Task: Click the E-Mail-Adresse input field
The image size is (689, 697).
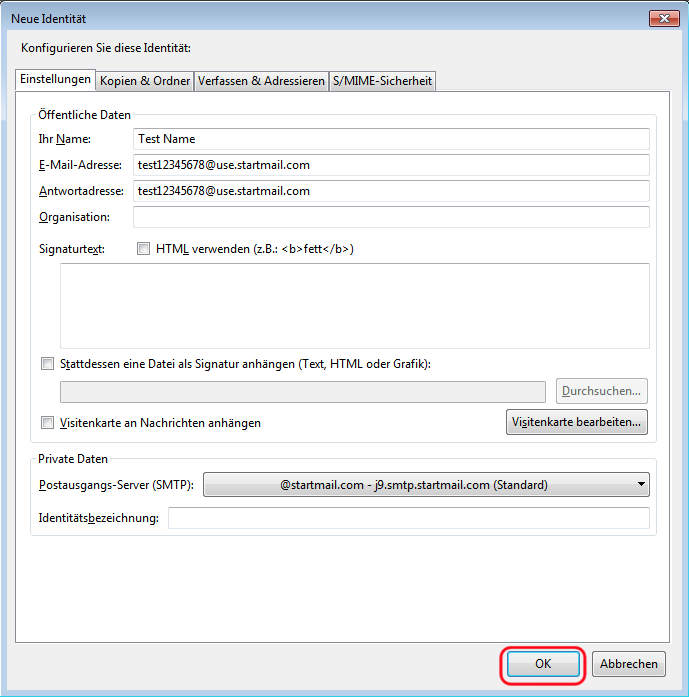Action: (x=391, y=165)
